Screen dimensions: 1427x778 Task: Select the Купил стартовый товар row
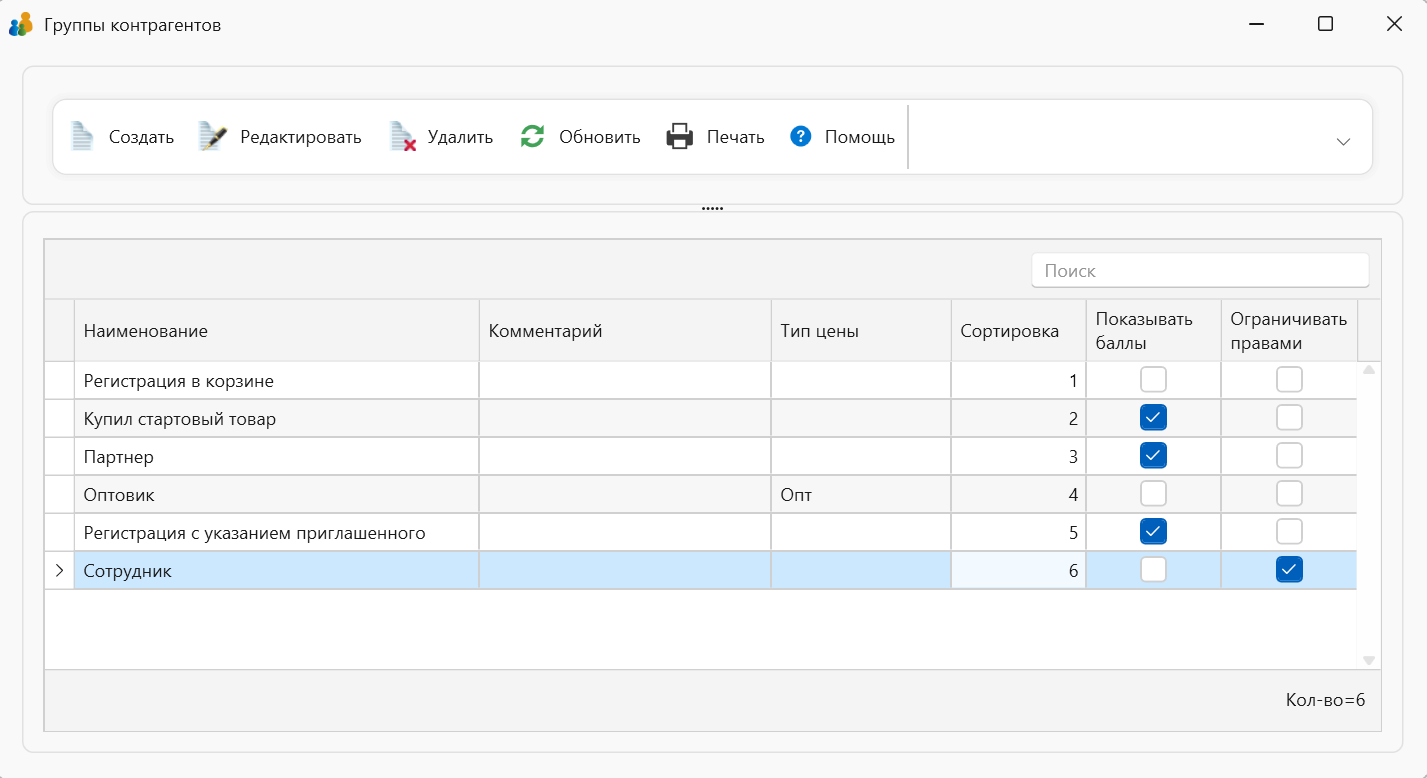700,419
